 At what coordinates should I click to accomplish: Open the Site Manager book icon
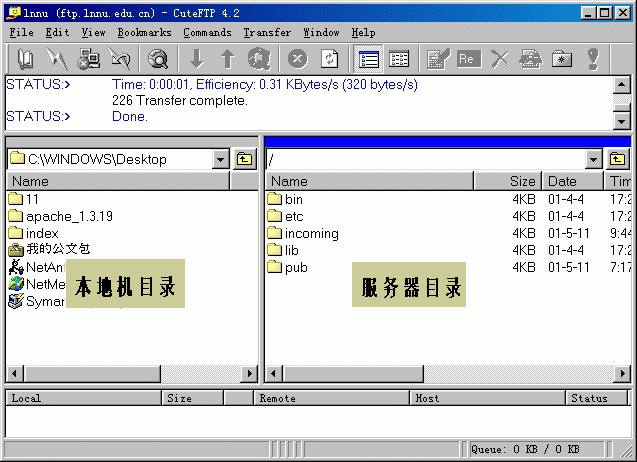pos(26,59)
